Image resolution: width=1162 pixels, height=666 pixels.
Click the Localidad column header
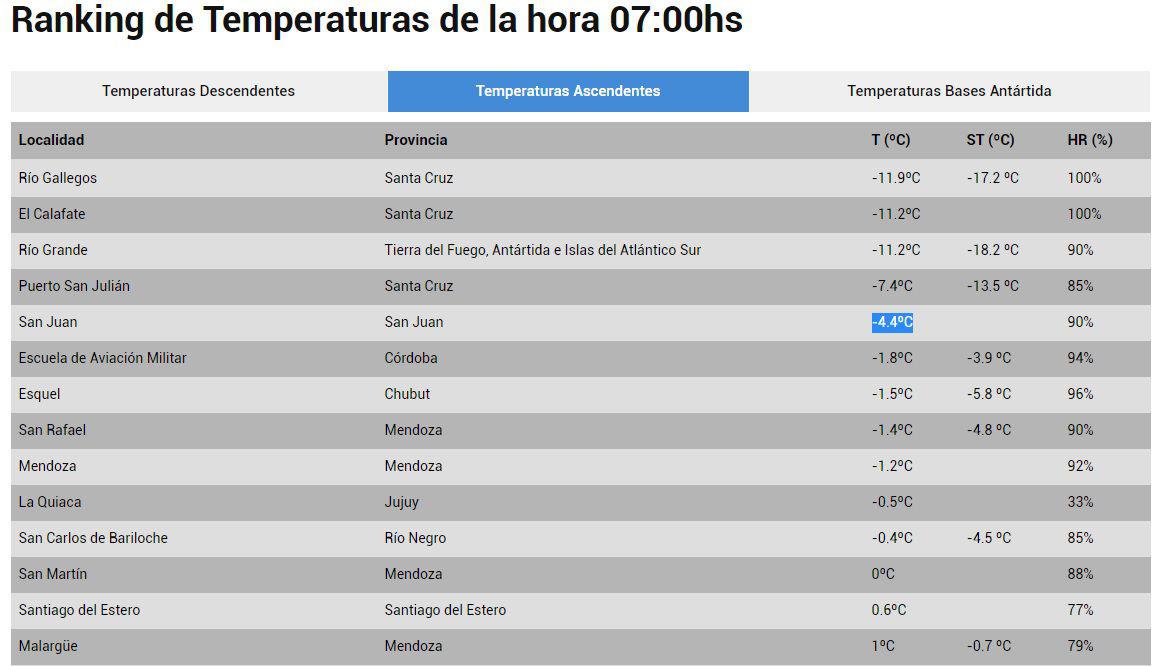(51, 140)
